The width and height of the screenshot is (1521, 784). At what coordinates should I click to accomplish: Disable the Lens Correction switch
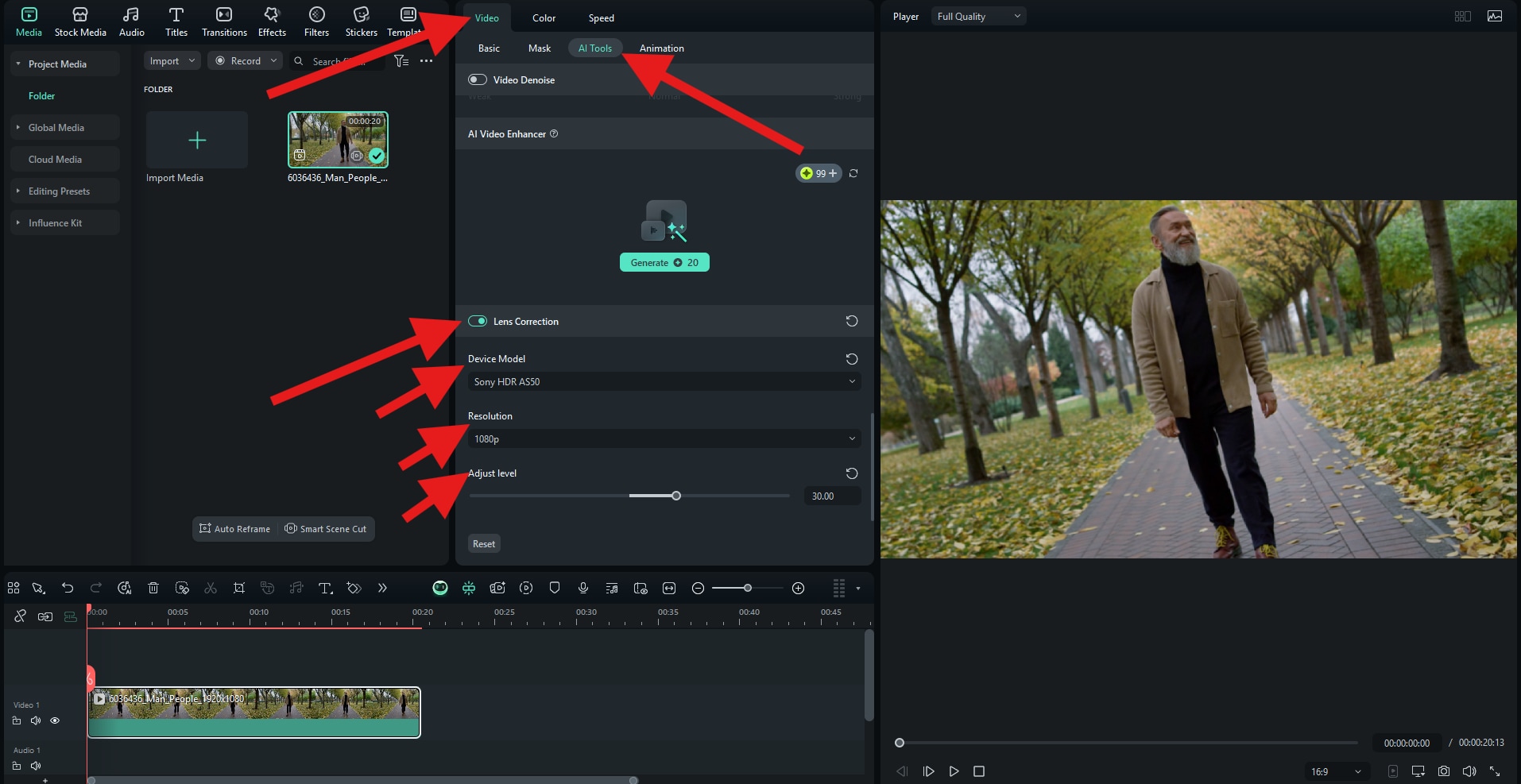click(478, 321)
